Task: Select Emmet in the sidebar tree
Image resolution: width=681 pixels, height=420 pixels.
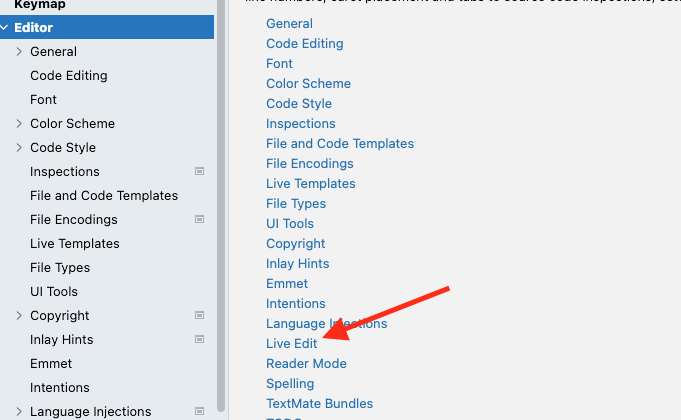Action: [x=51, y=363]
